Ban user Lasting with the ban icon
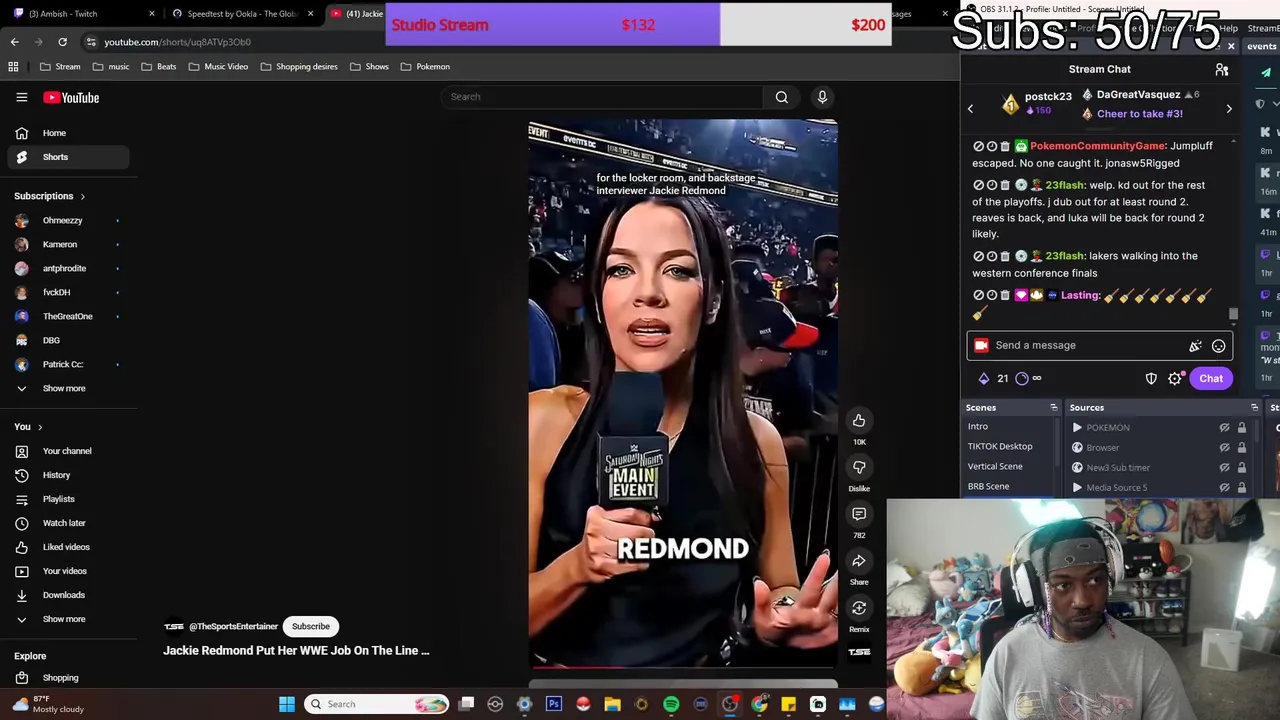 (x=978, y=296)
